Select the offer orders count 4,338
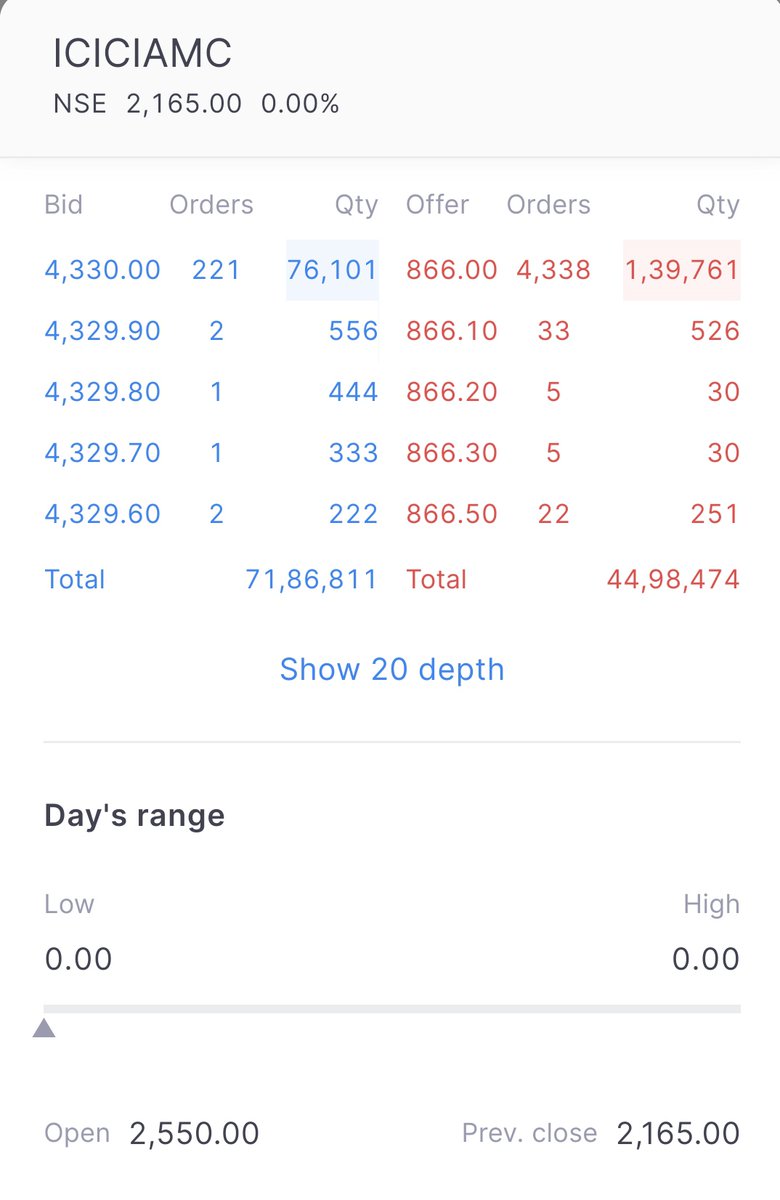Screen dimensions: 780x1200 point(554,270)
